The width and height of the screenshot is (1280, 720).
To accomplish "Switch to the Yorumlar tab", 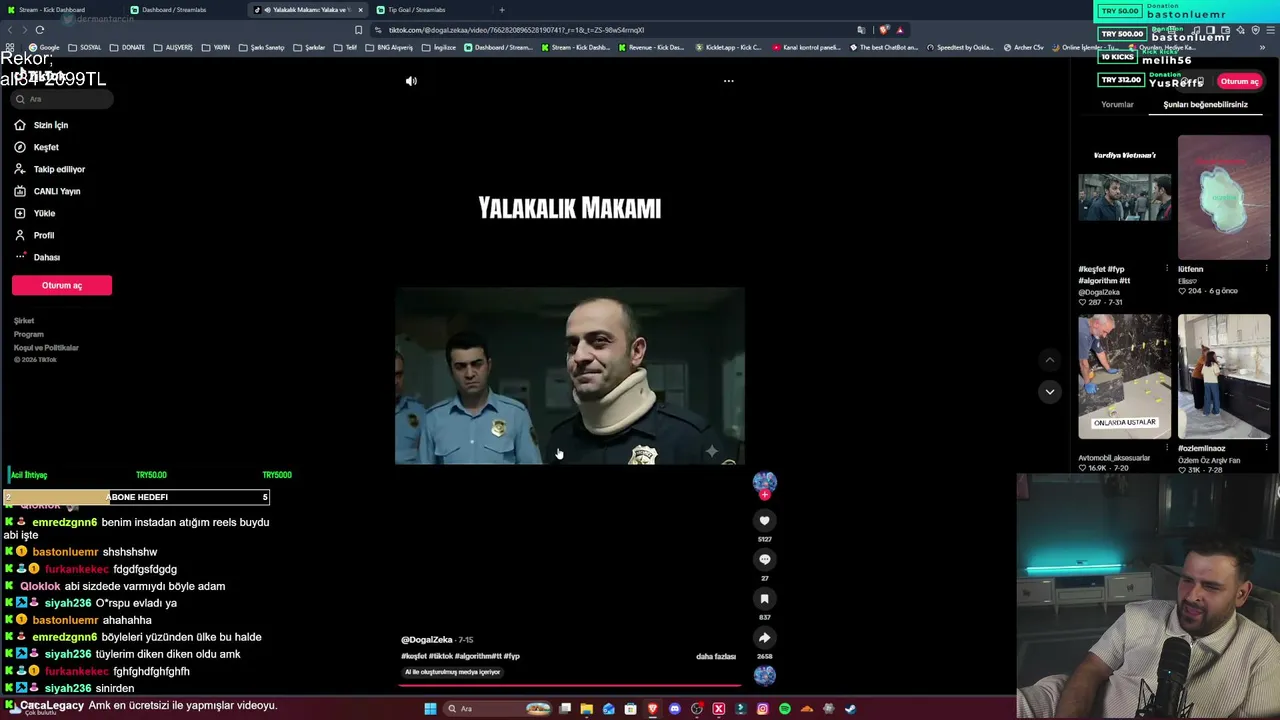I will [x=1117, y=105].
